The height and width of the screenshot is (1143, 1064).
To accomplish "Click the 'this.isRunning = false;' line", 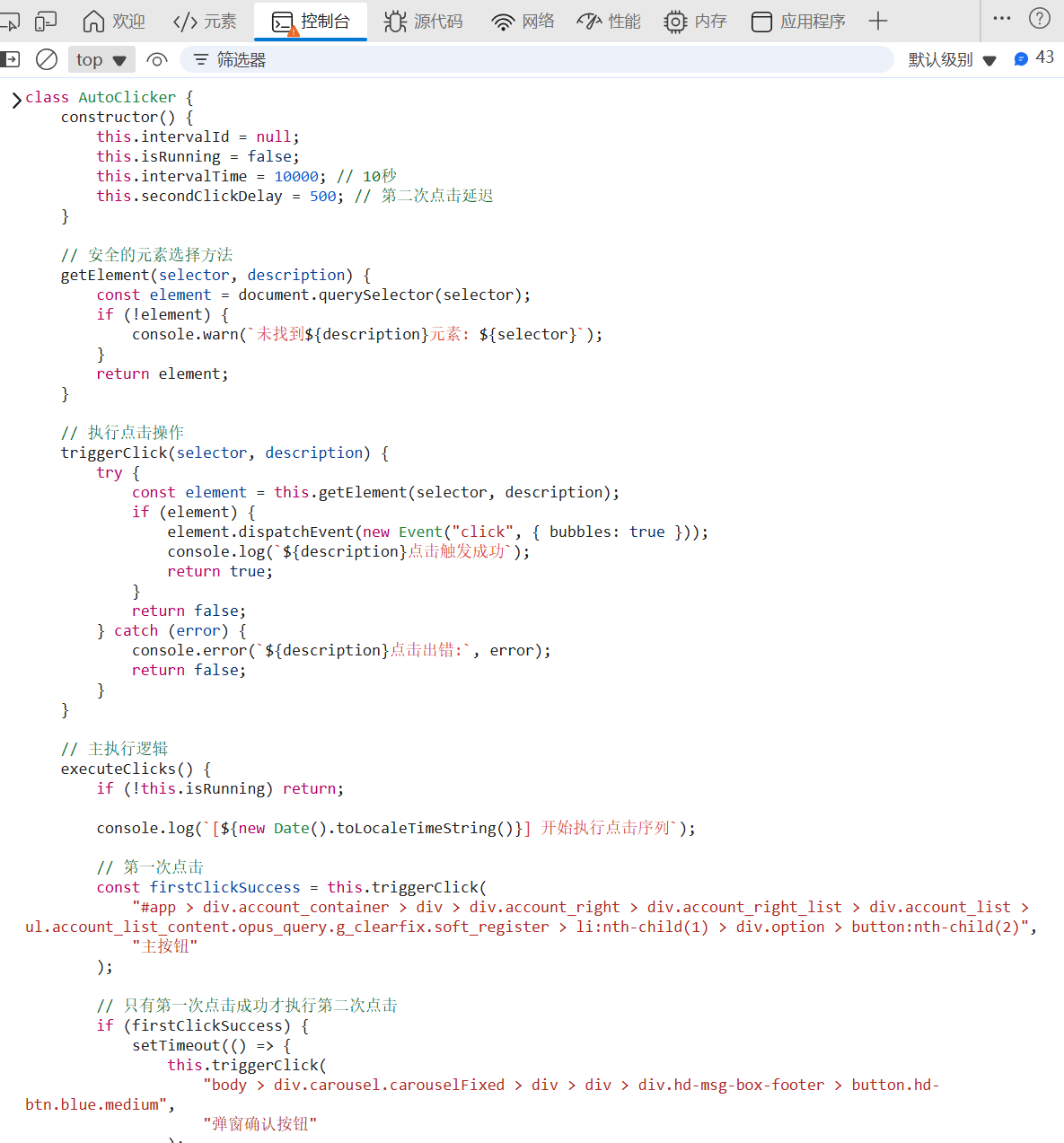I will [x=198, y=156].
